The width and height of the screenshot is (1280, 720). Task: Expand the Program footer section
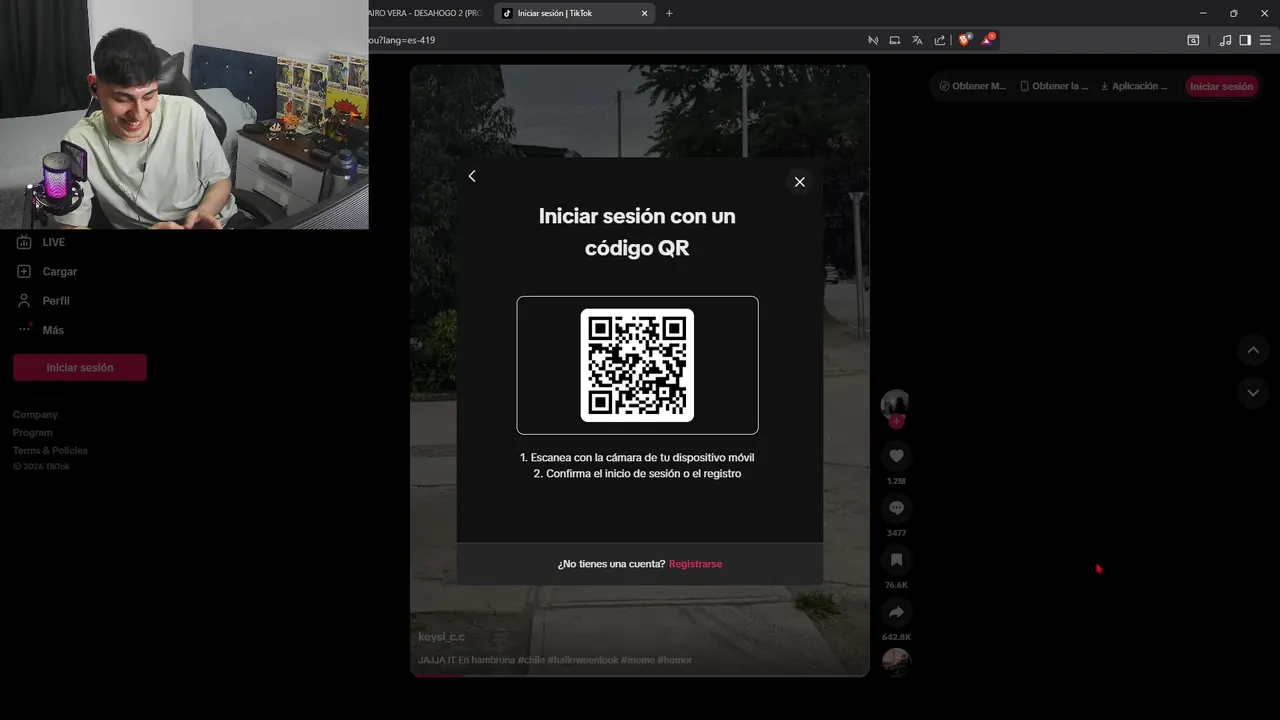coord(33,432)
